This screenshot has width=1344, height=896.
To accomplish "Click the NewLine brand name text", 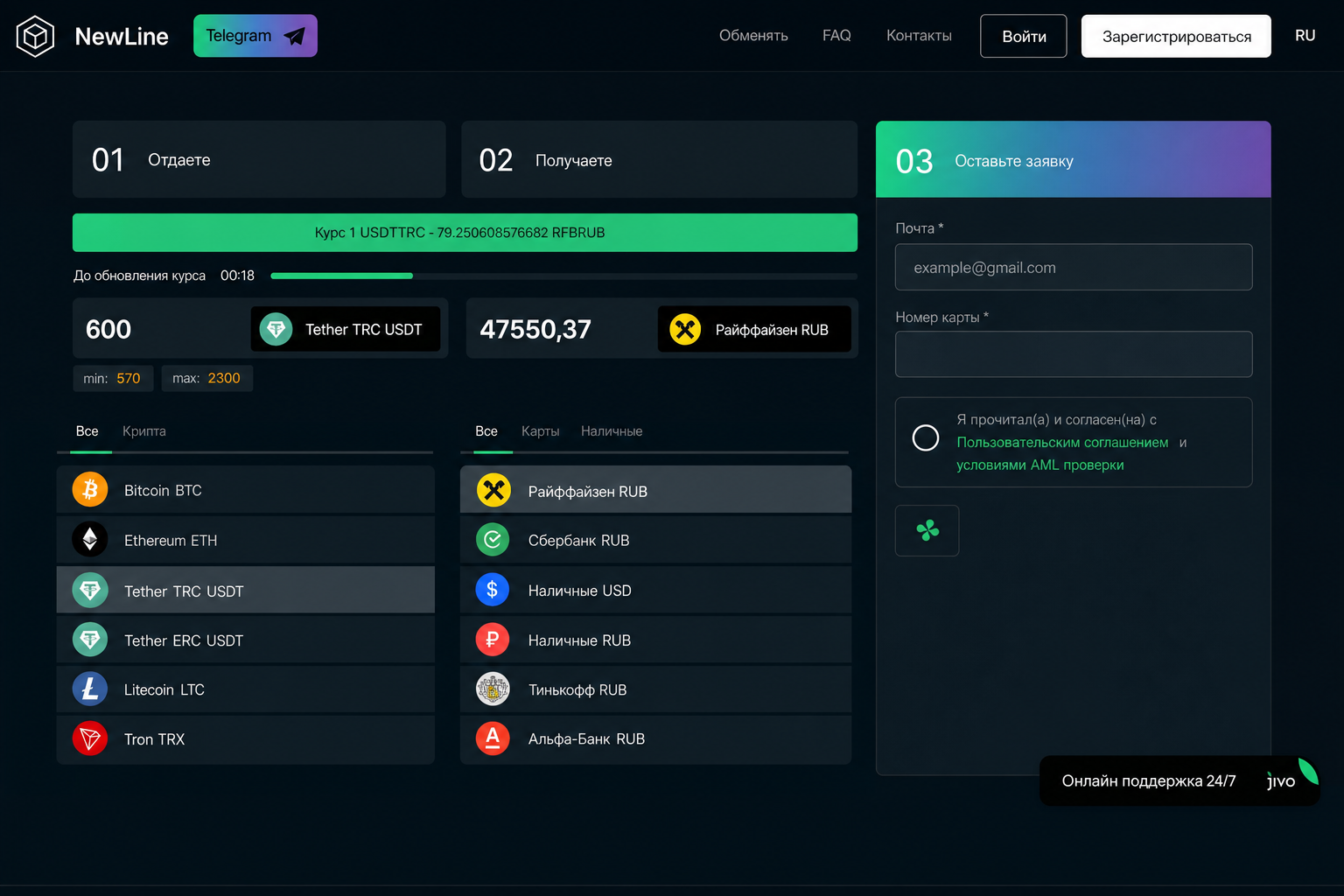I will click(x=122, y=37).
